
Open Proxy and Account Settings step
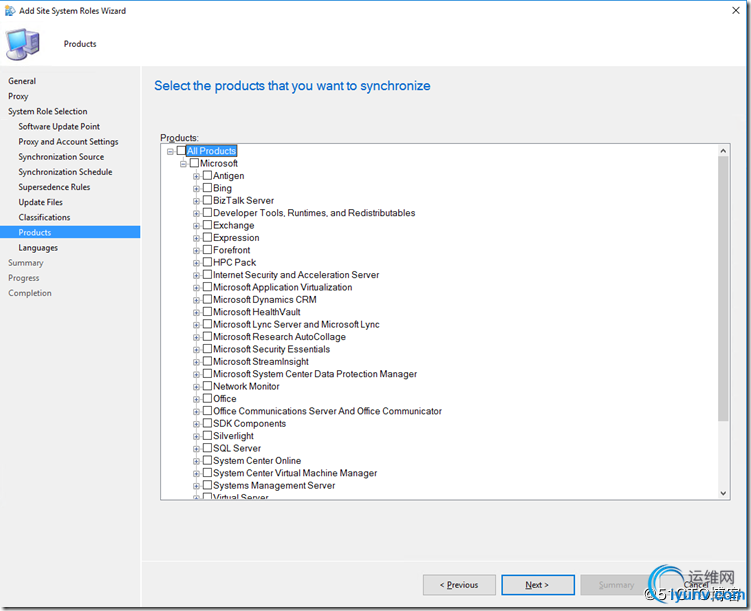[68, 142]
